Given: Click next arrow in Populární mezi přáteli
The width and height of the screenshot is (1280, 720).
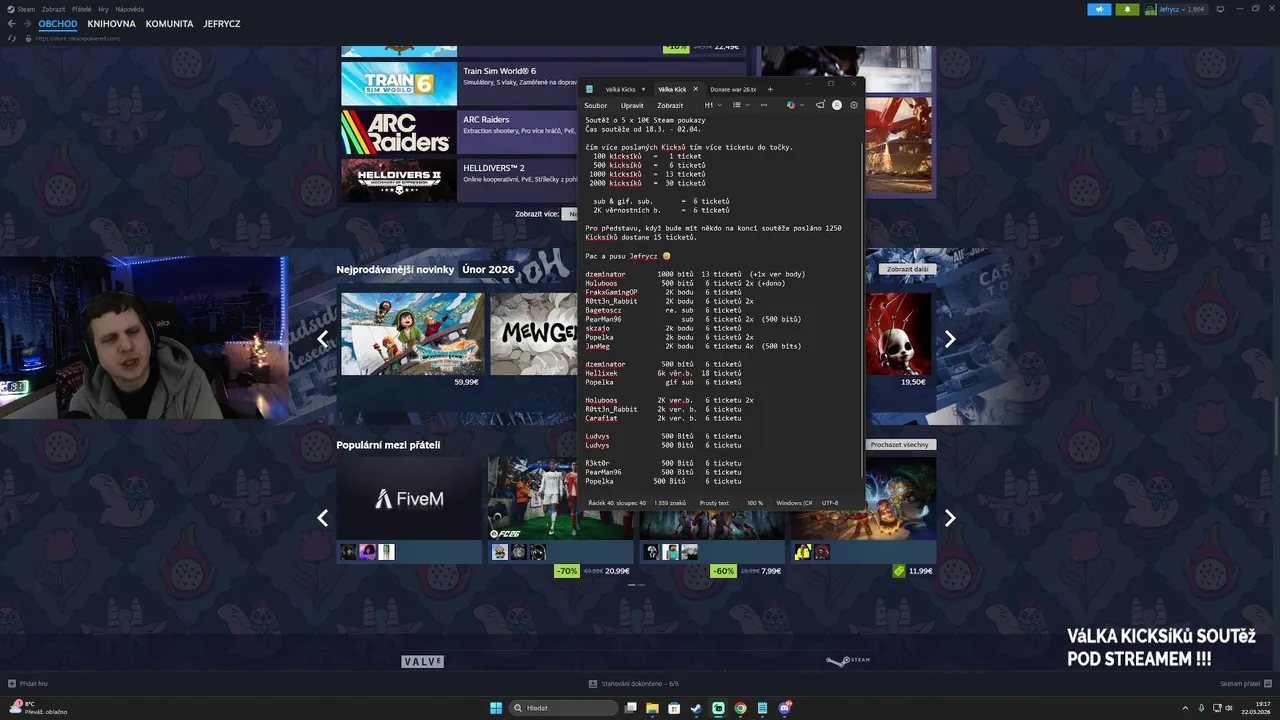Looking at the screenshot, I should [x=950, y=517].
